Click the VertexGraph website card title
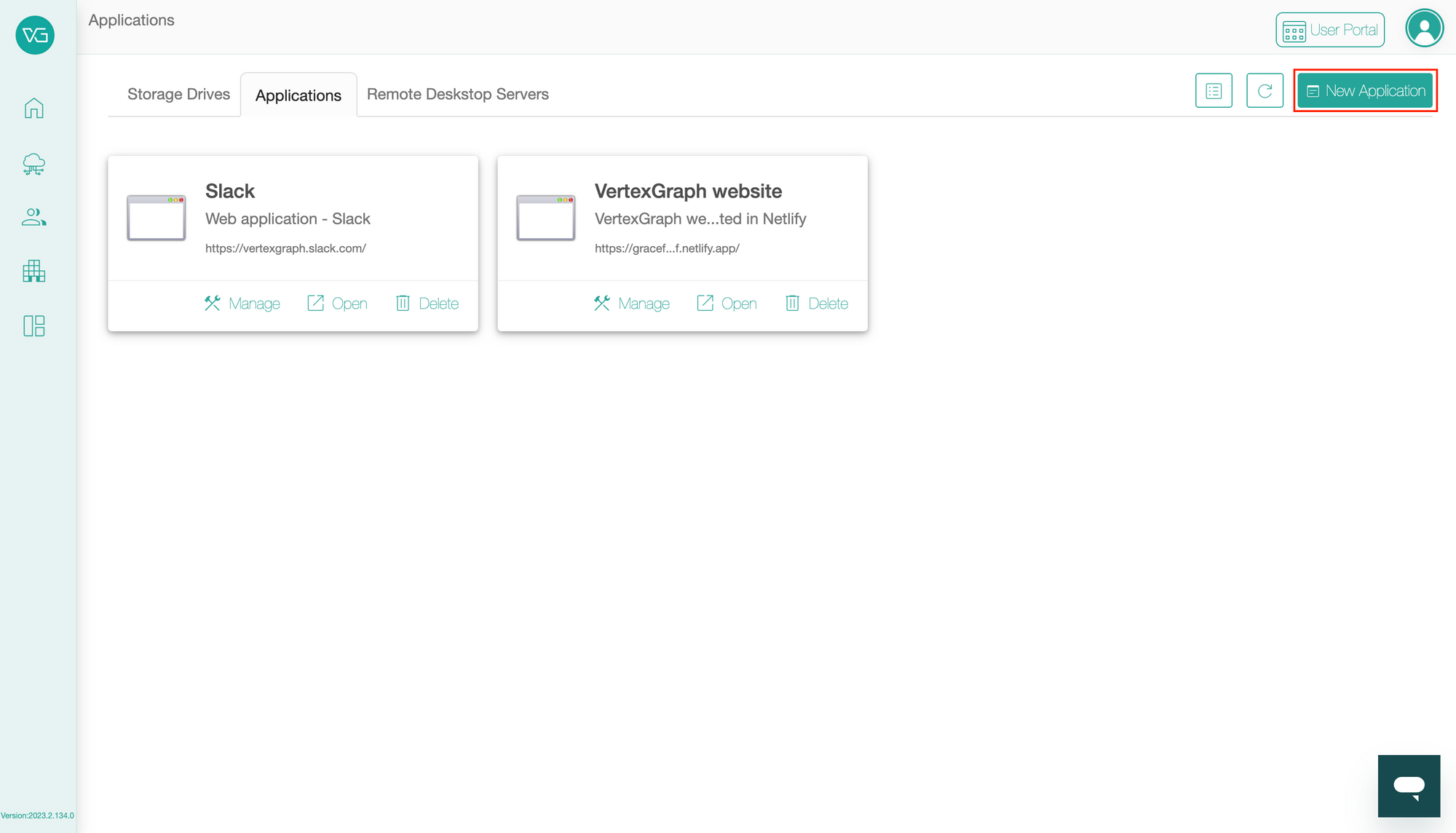The height and width of the screenshot is (833, 1456). tap(688, 191)
